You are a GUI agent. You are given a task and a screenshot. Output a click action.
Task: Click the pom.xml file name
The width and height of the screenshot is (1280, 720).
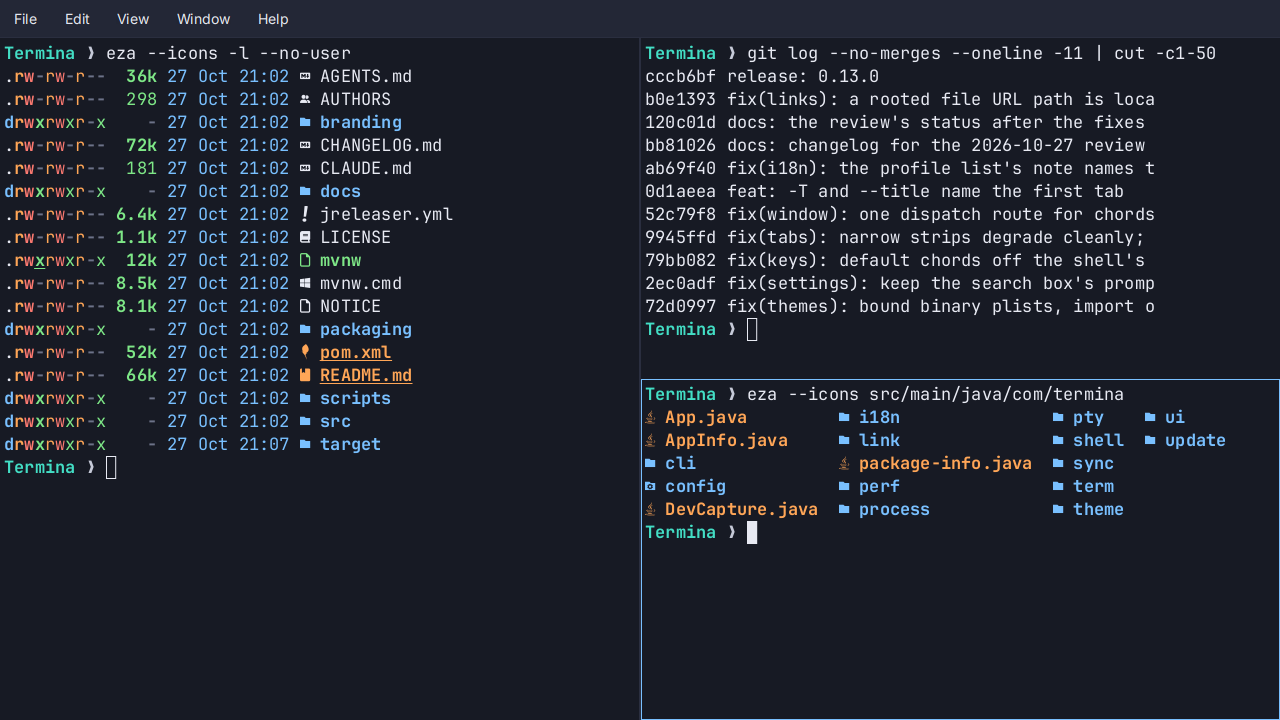pos(356,353)
